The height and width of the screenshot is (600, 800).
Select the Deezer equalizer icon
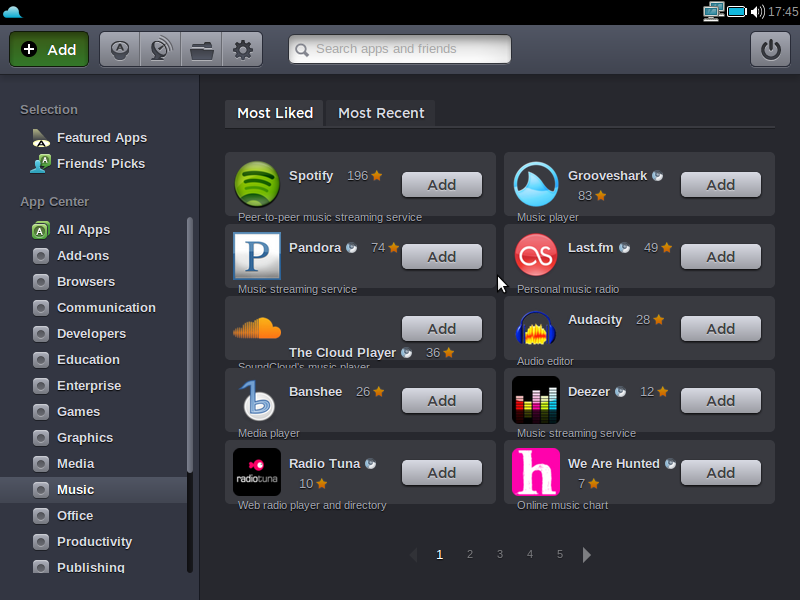pos(536,400)
